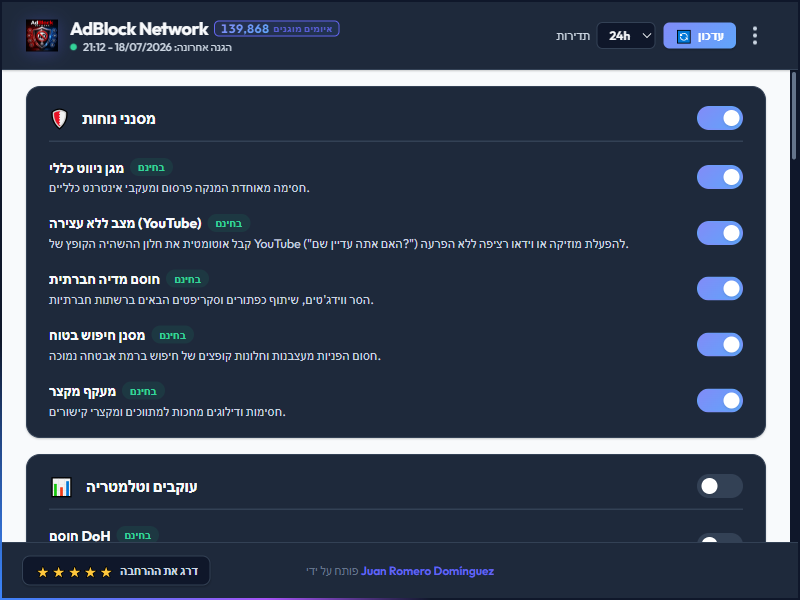
Task: Disable the מגן ניווט כללי switch
Action: pos(719,177)
